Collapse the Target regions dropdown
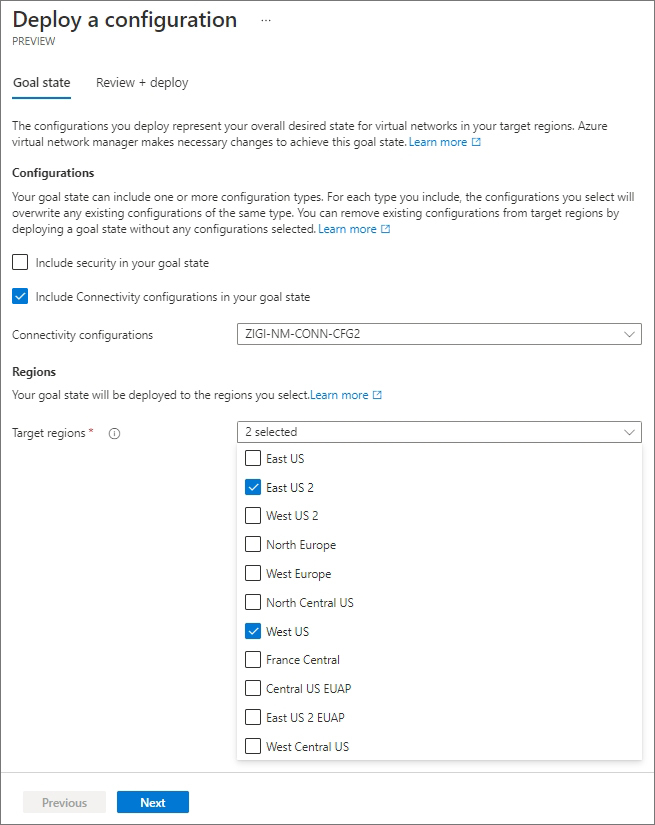The image size is (655, 825). [439, 432]
